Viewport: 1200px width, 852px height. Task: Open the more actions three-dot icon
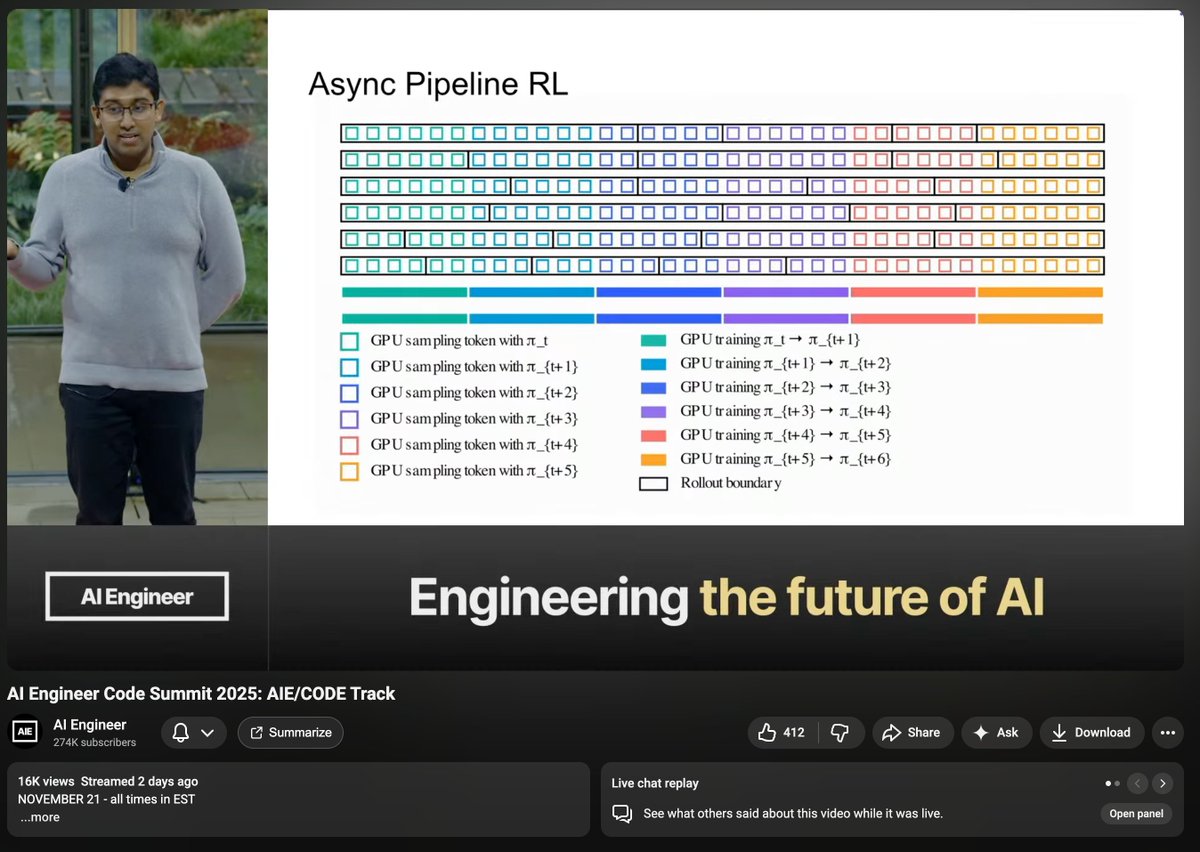click(x=1167, y=732)
